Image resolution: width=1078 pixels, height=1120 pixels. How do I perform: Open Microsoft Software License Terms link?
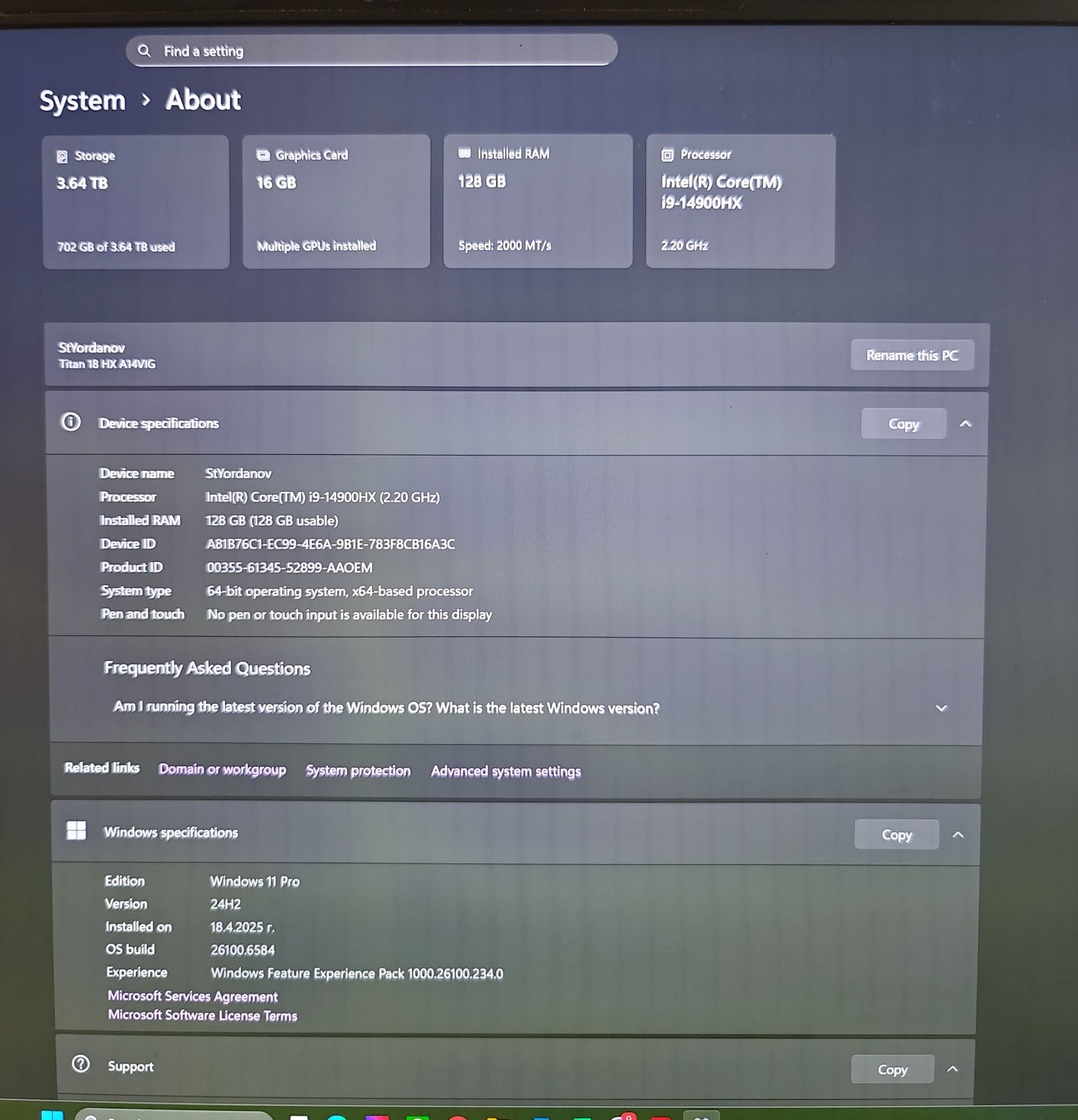pos(203,1016)
